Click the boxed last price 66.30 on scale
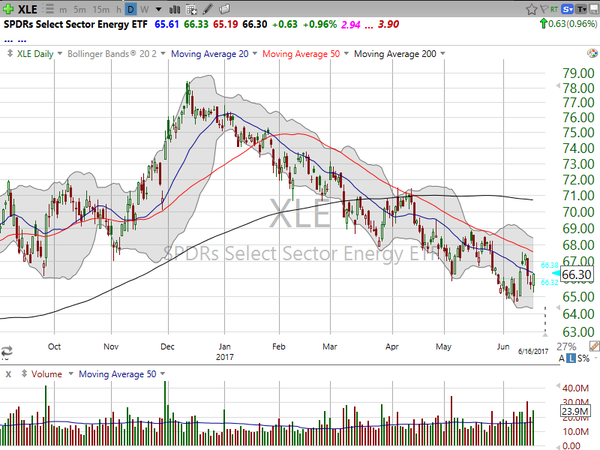This screenshot has width=600, height=450. 577,275
